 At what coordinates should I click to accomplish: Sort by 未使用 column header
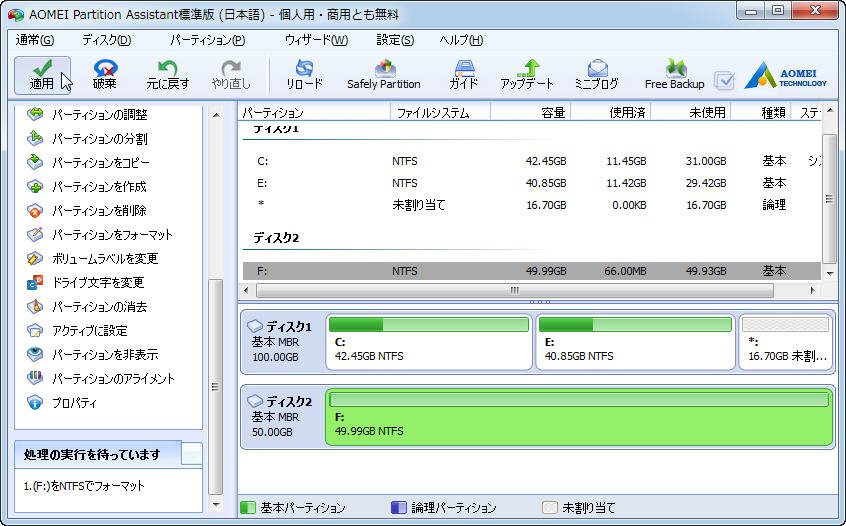pos(691,112)
